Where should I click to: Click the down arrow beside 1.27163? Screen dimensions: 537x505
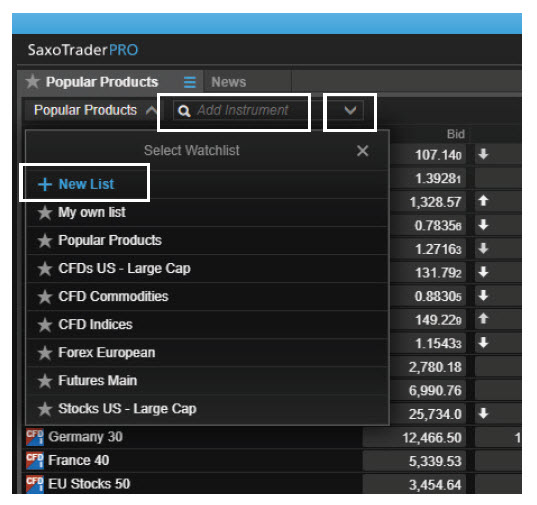coord(483,249)
